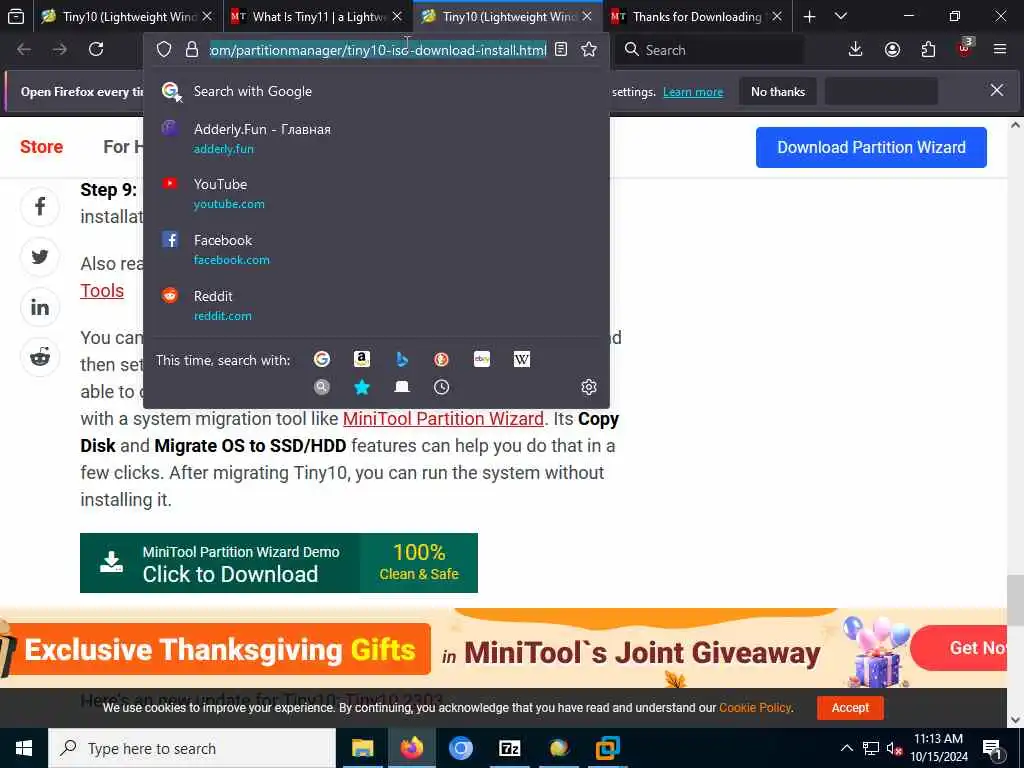
Task: Share article on Reddit sidebar icon
Action: click(x=40, y=357)
